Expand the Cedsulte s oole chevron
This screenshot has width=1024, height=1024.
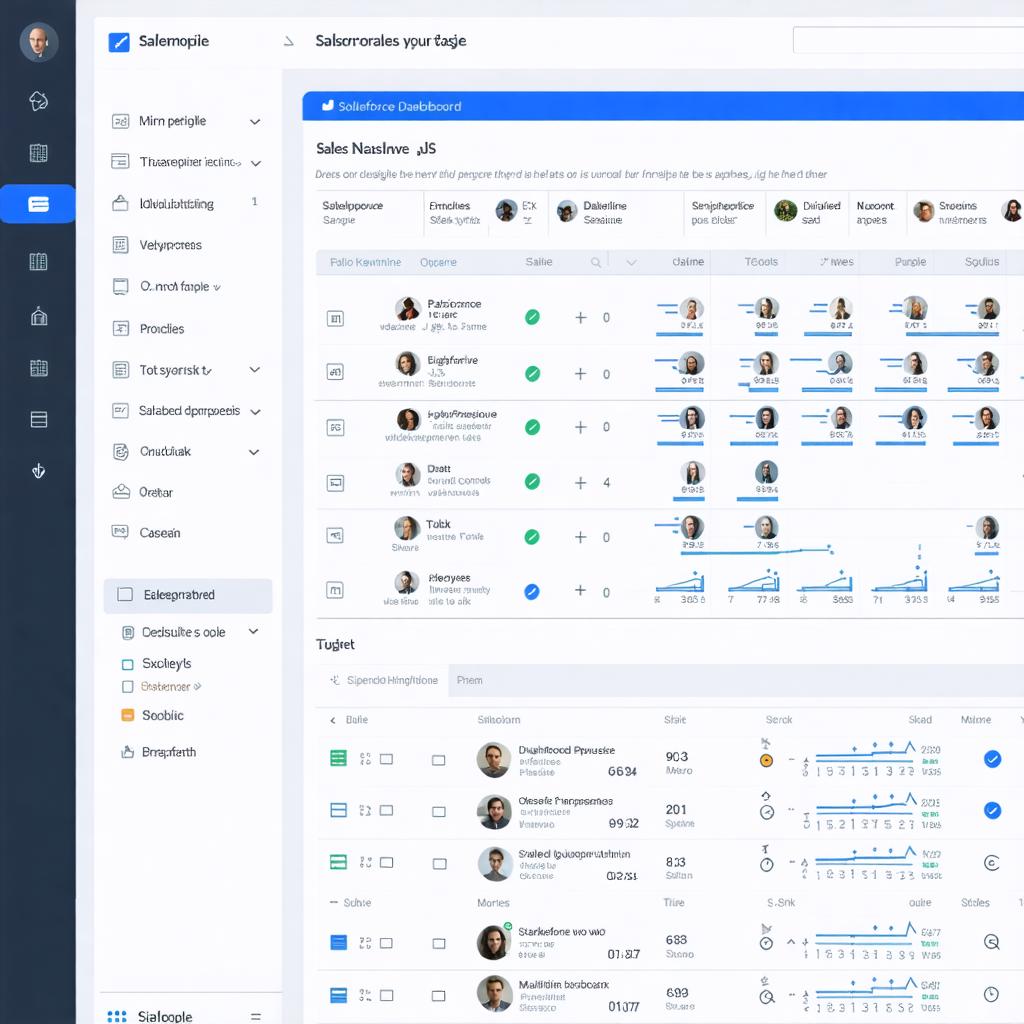tap(253, 632)
